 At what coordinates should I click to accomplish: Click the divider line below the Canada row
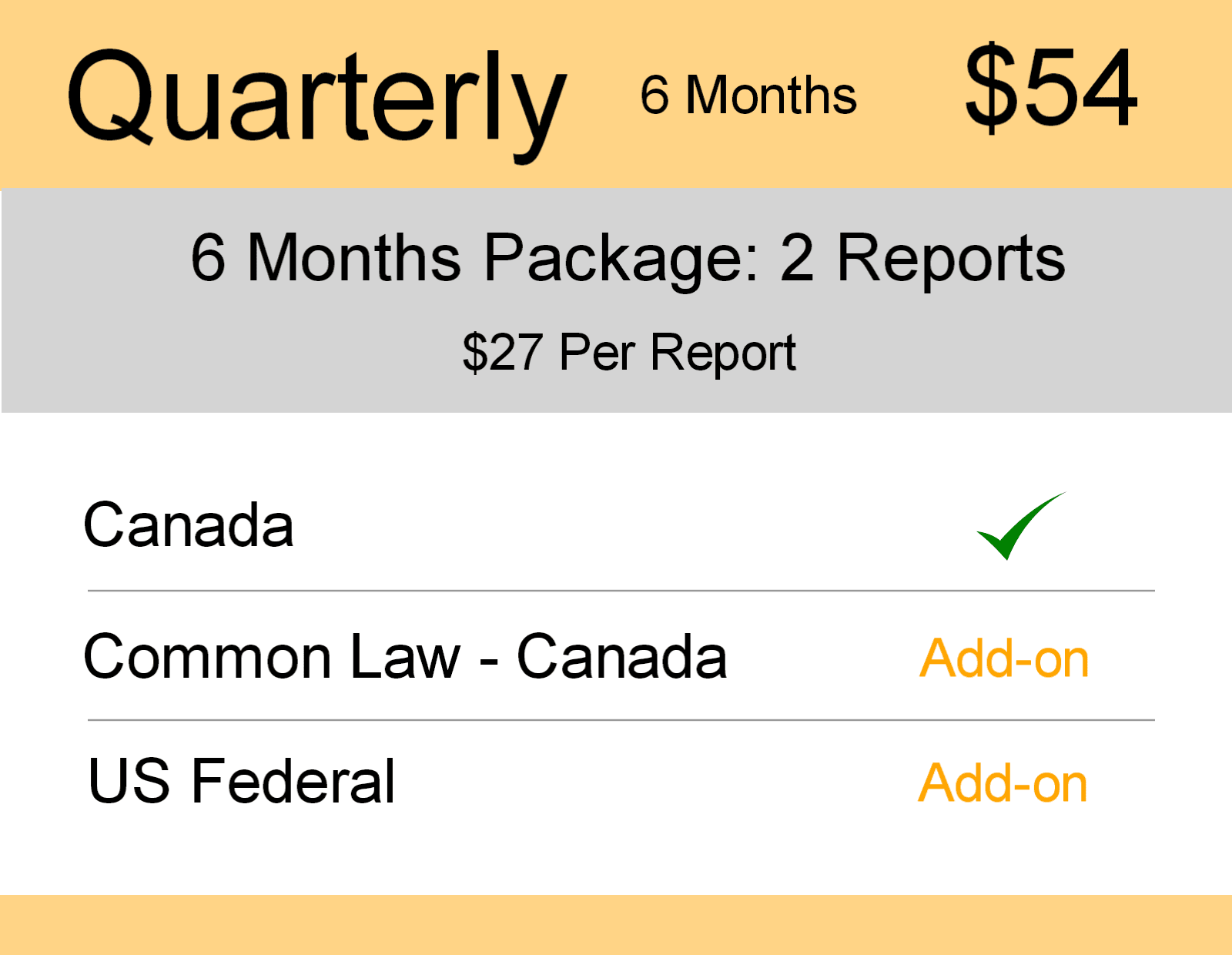point(621,591)
